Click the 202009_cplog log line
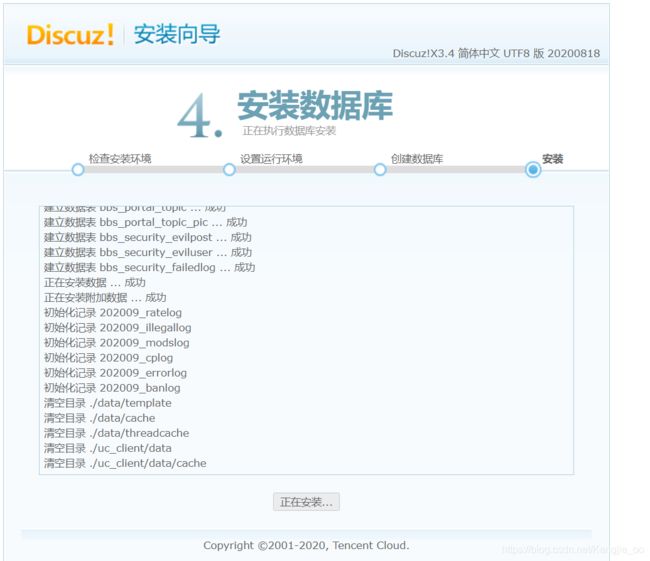The width and height of the screenshot is (650, 561). 109,358
